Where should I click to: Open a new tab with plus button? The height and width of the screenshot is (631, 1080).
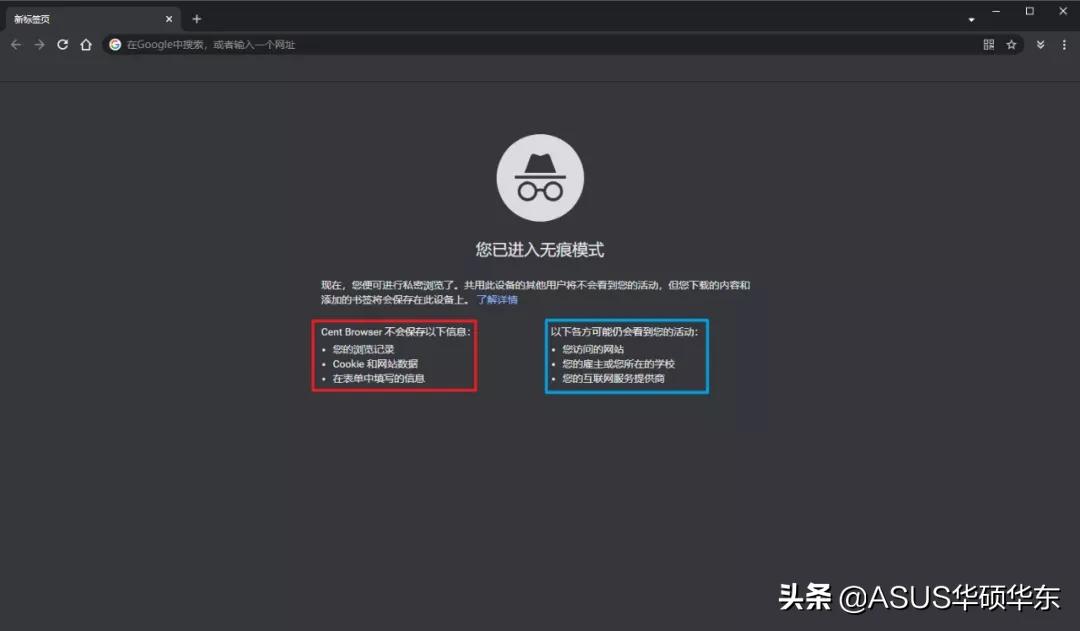(197, 19)
